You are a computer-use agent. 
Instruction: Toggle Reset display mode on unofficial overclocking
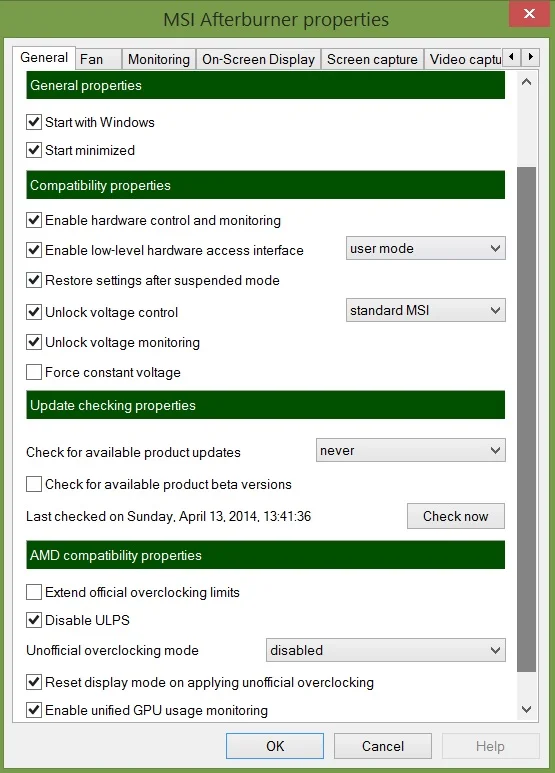coord(34,682)
